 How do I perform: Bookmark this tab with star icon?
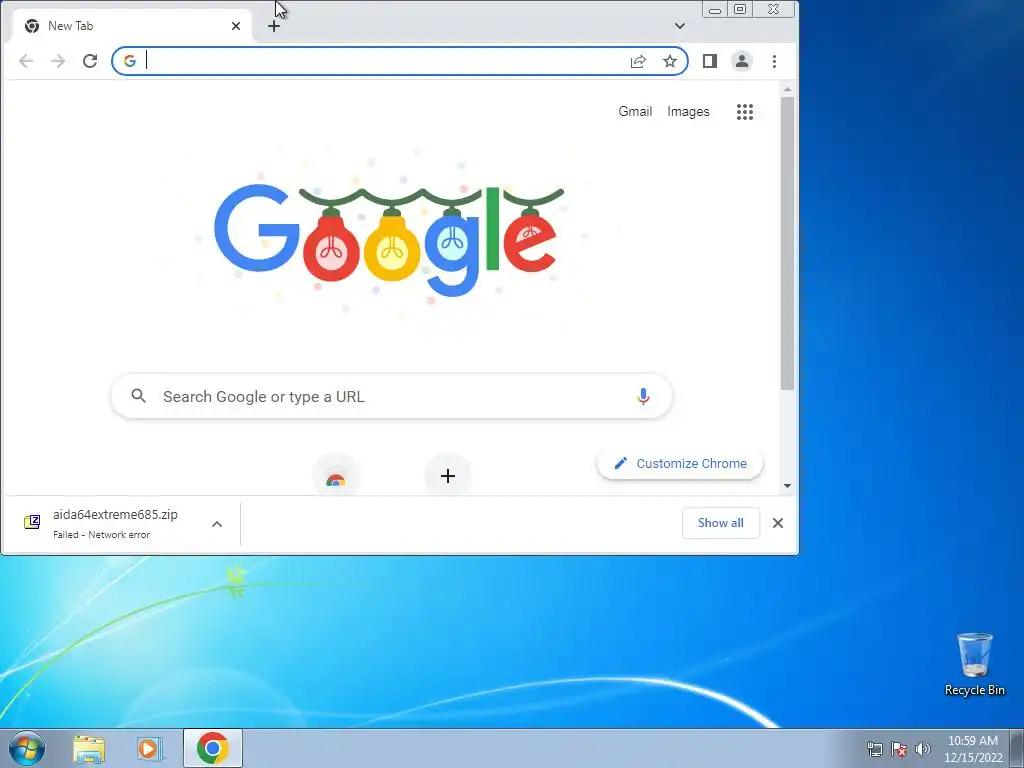click(670, 61)
